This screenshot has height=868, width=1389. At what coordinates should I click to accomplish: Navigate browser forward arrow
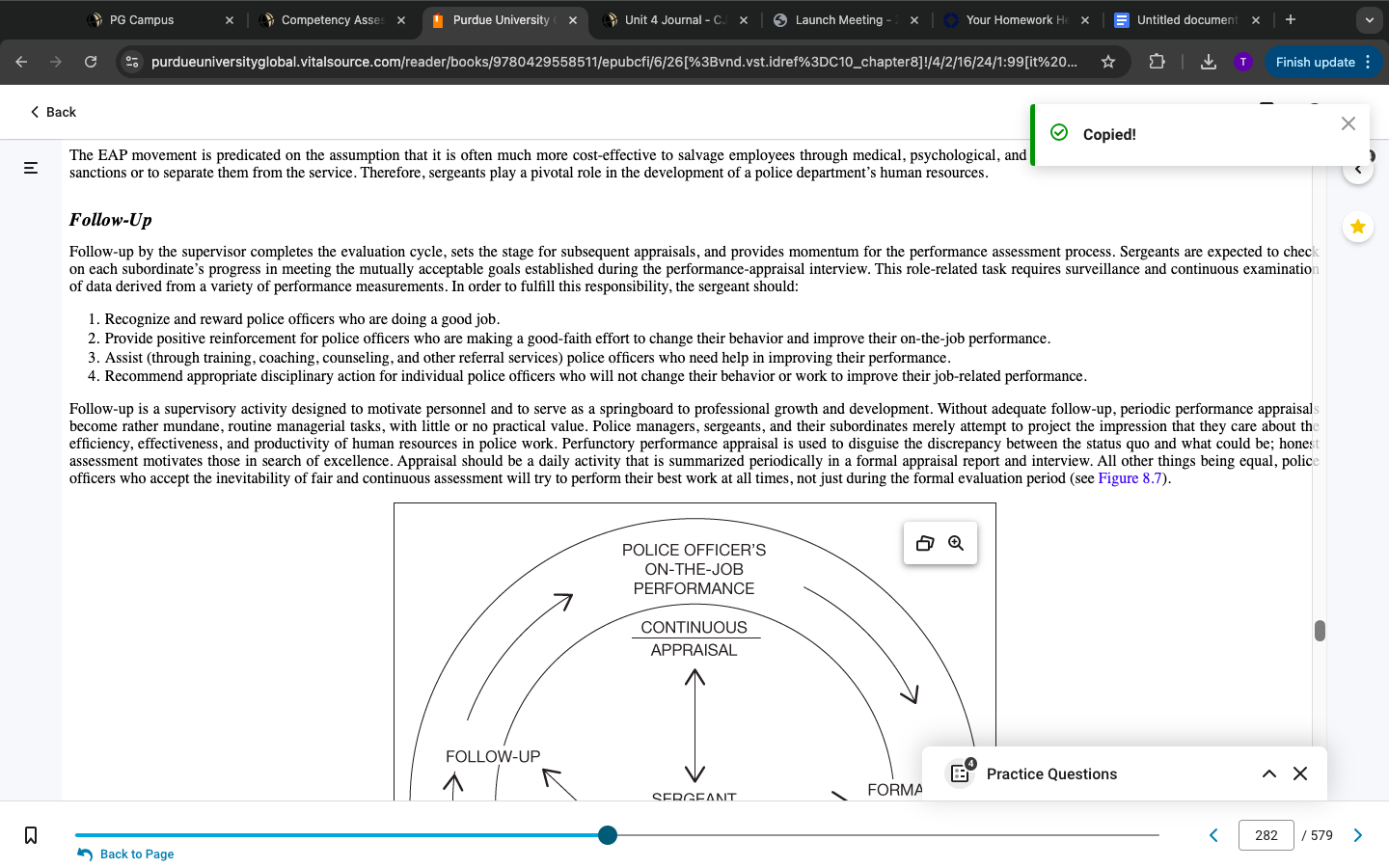[56, 62]
